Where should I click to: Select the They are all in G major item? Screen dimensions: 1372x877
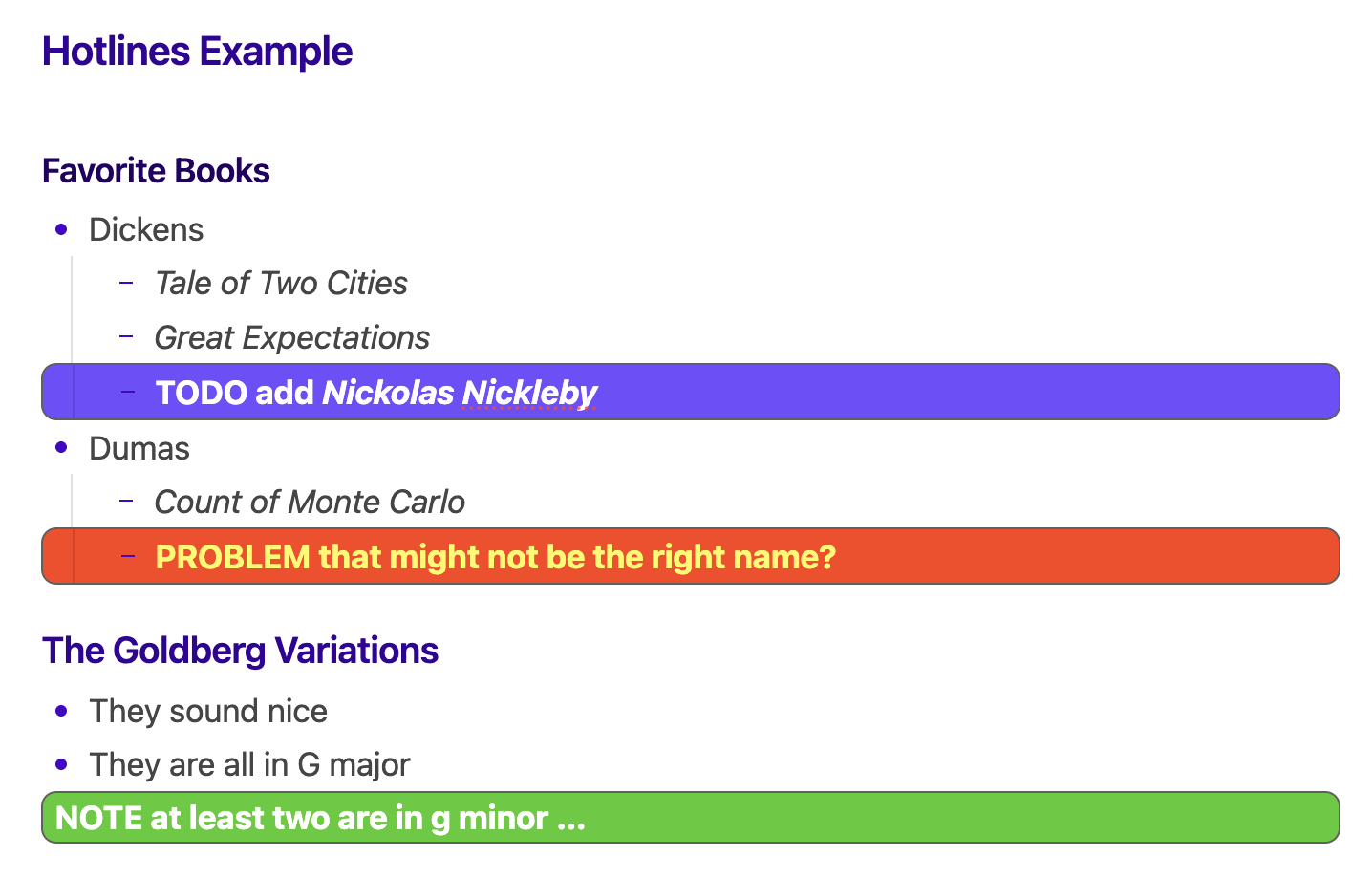249,764
